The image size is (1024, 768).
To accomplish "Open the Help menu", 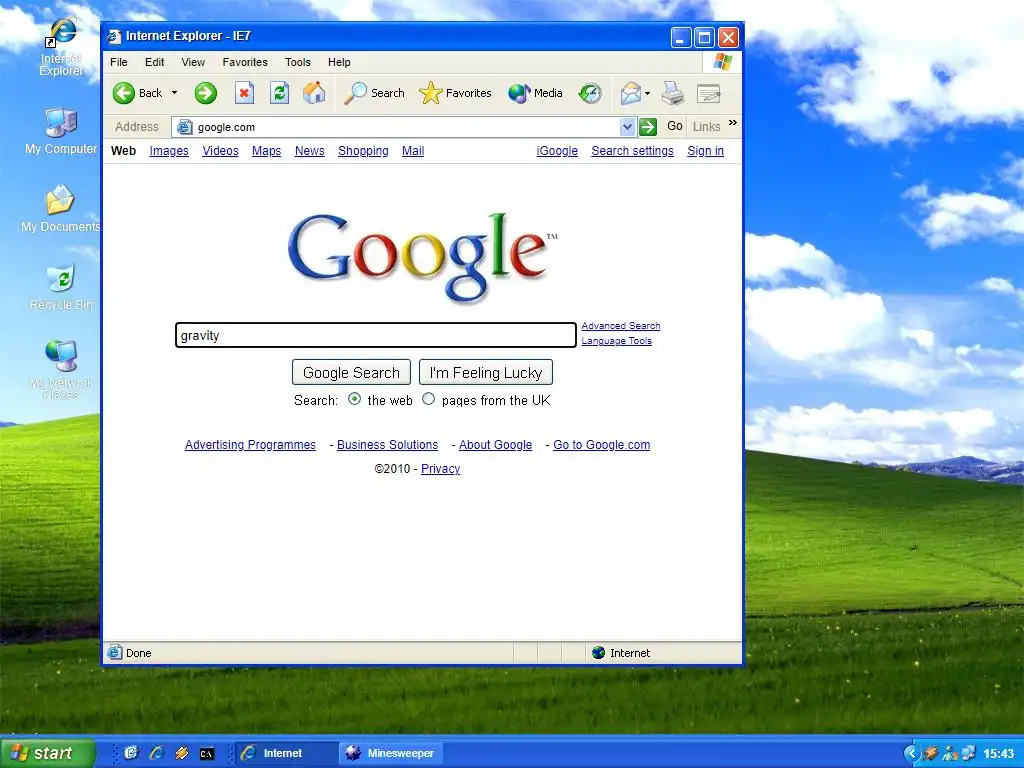I will [340, 62].
